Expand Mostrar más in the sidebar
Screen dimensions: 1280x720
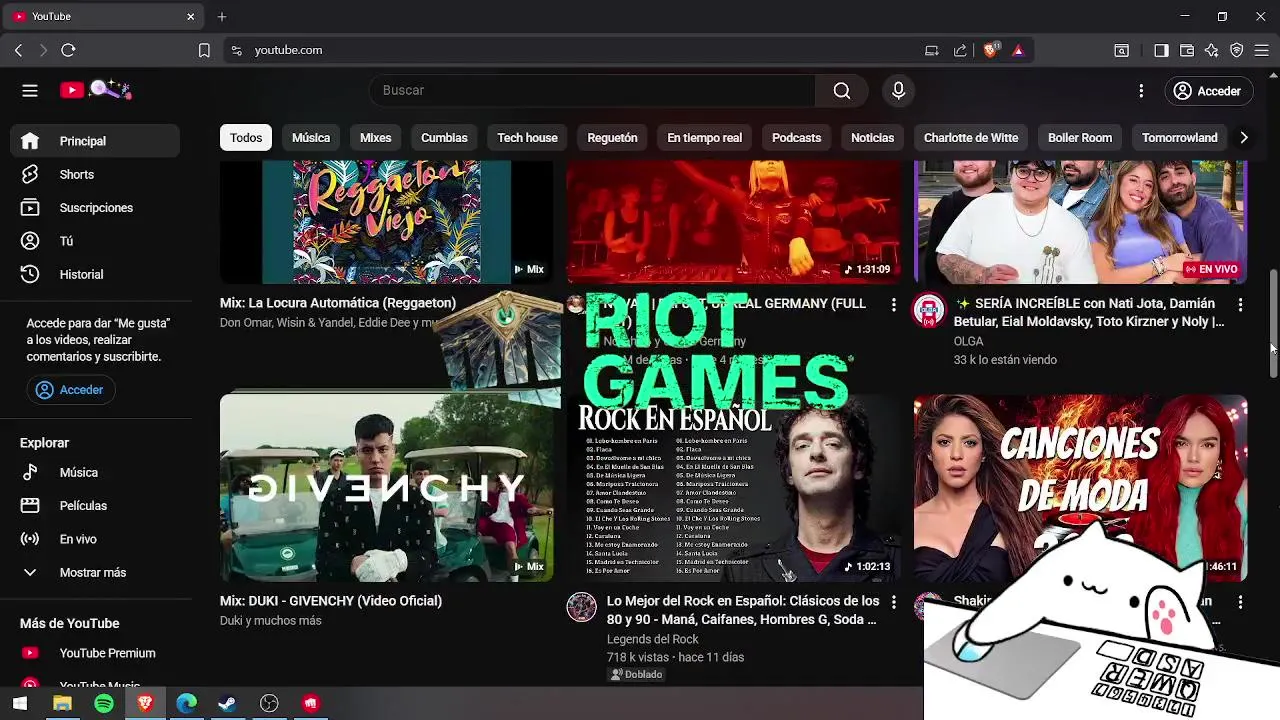click(x=95, y=572)
